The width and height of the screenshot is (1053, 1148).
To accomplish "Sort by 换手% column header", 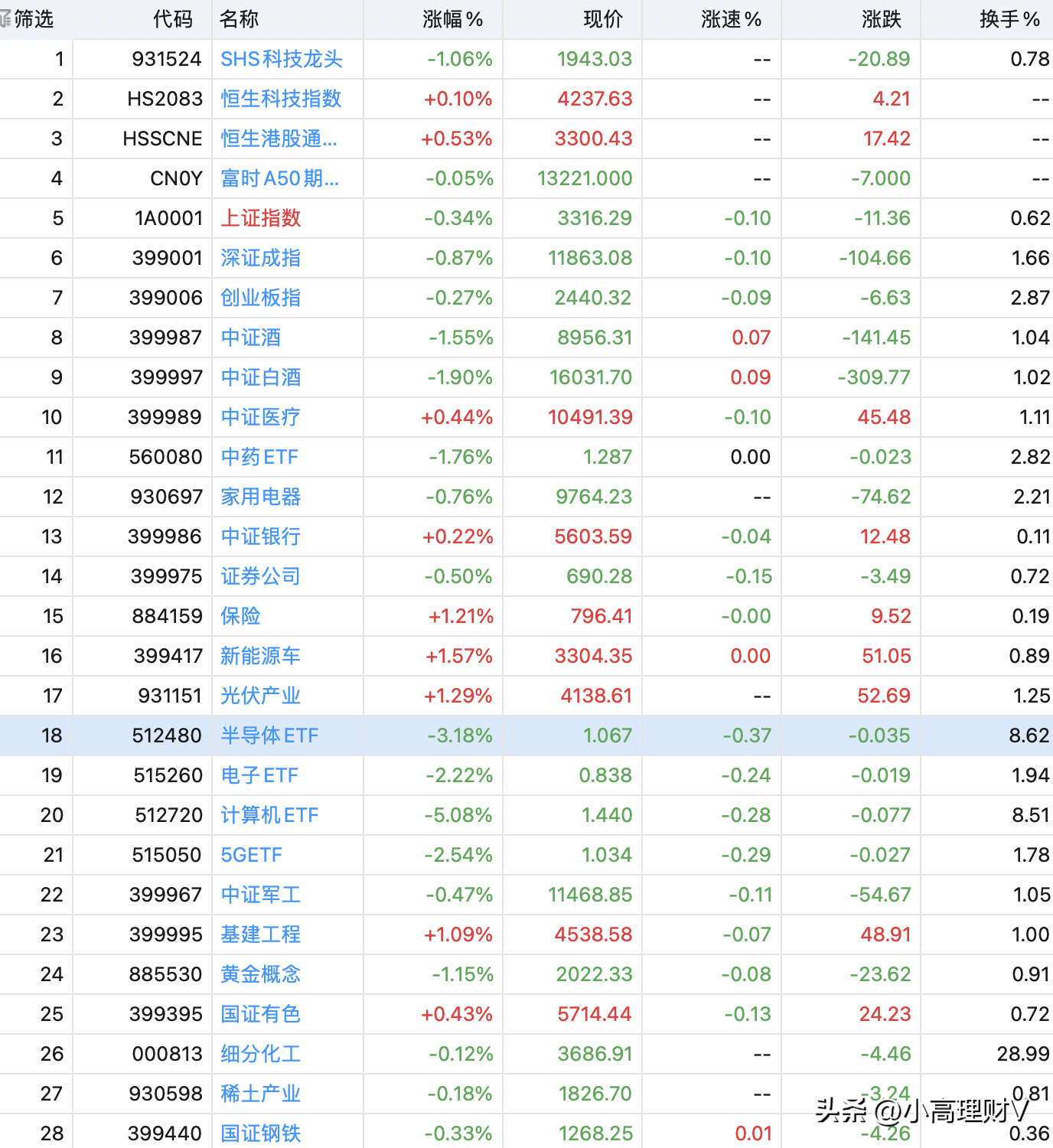I will coord(1009,19).
